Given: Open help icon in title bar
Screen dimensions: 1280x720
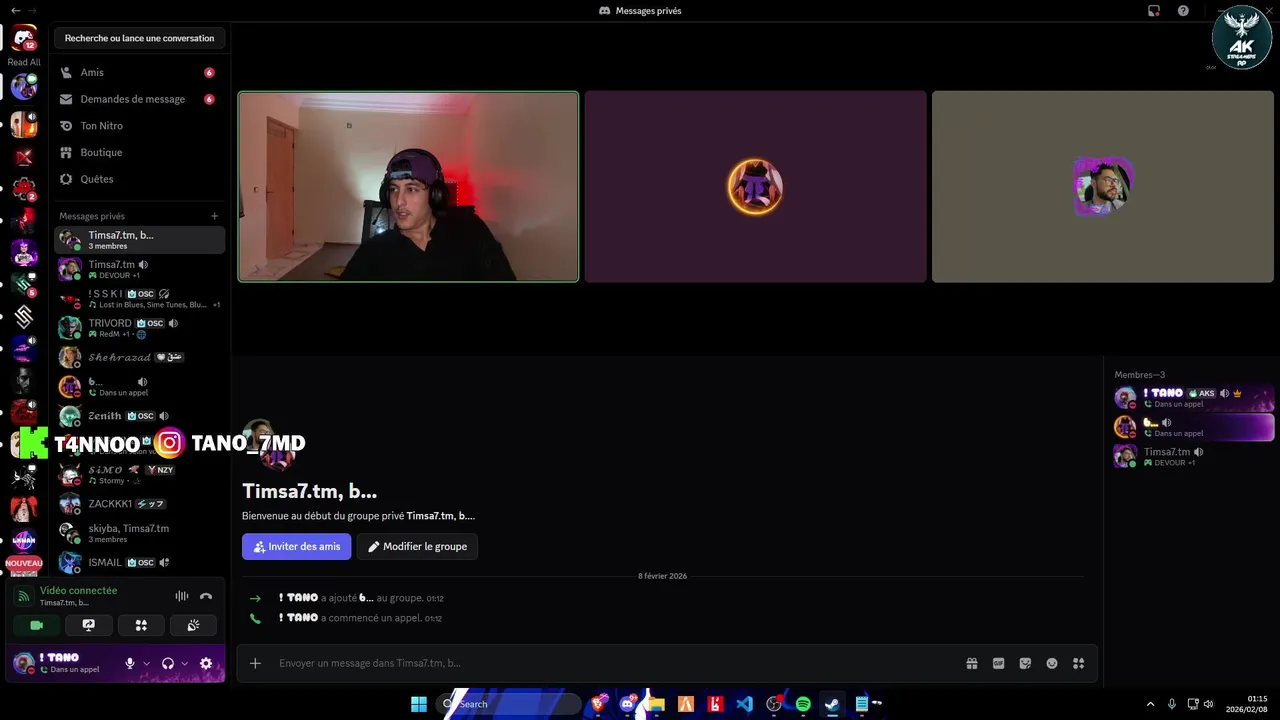Looking at the screenshot, I should [x=1183, y=11].
